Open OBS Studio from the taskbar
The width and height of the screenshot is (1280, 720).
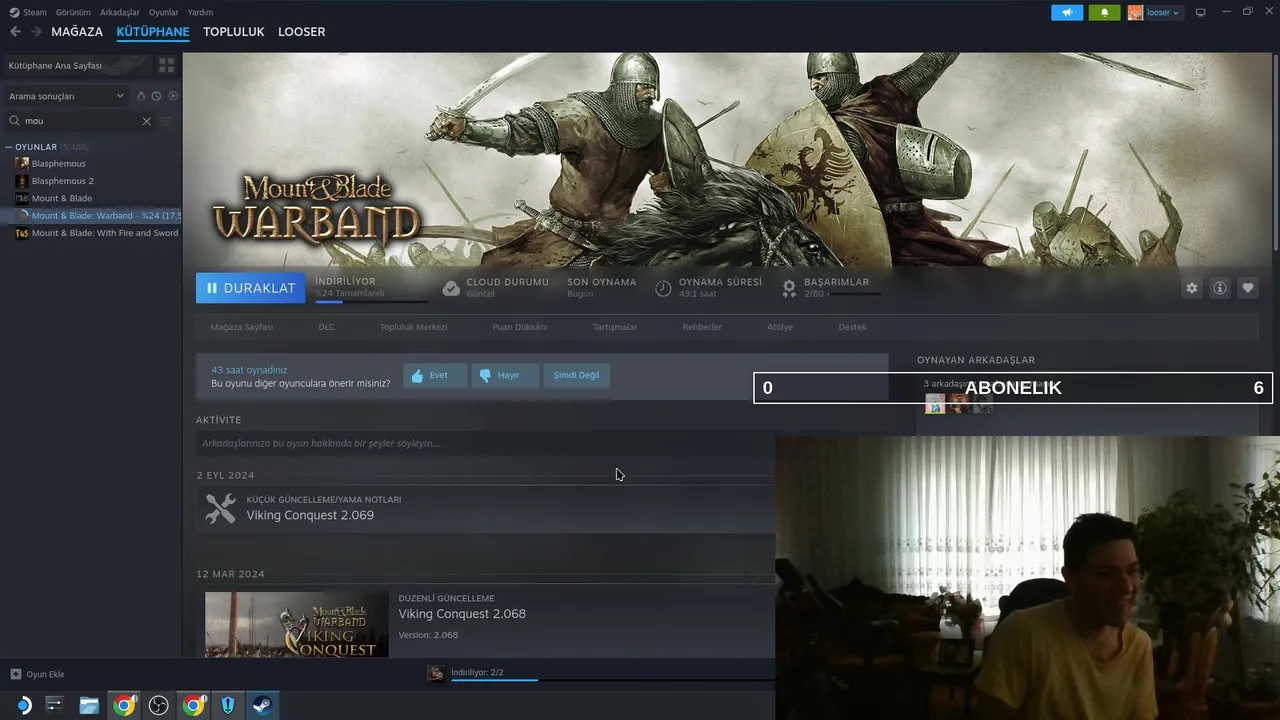158,705
